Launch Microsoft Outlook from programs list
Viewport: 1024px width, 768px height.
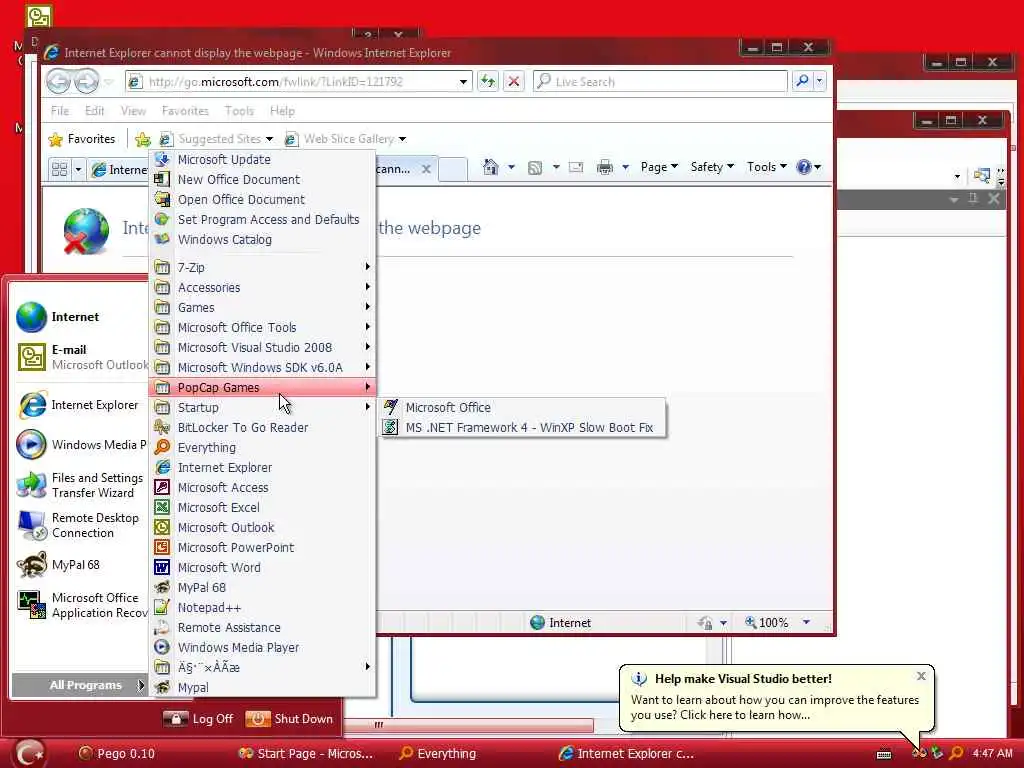pos(262,528)
